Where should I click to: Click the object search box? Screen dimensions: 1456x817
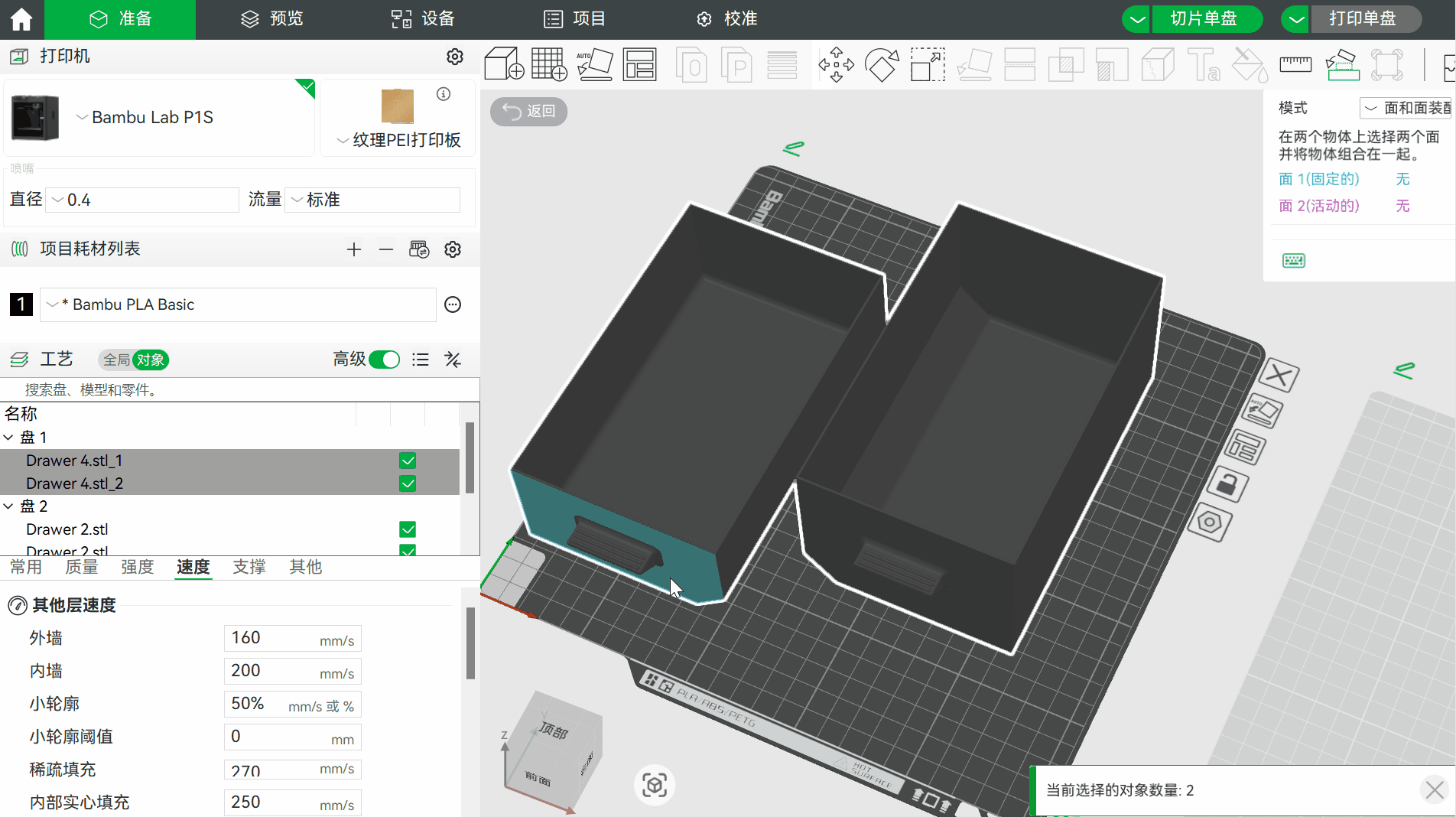(x=240, y=390)
